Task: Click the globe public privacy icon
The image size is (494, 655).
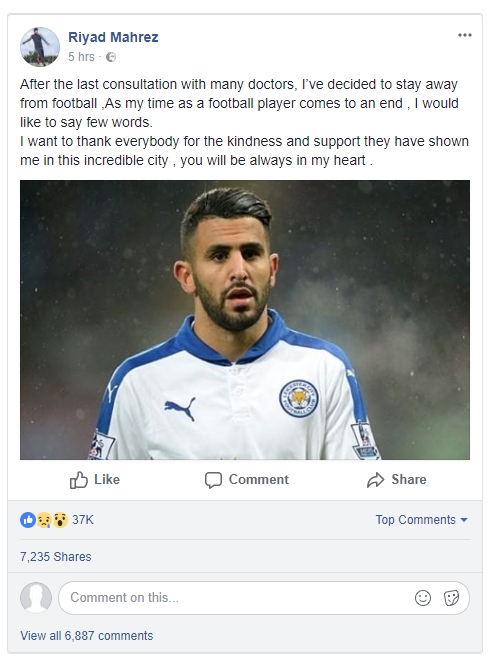Action: (x=111, y=57)
